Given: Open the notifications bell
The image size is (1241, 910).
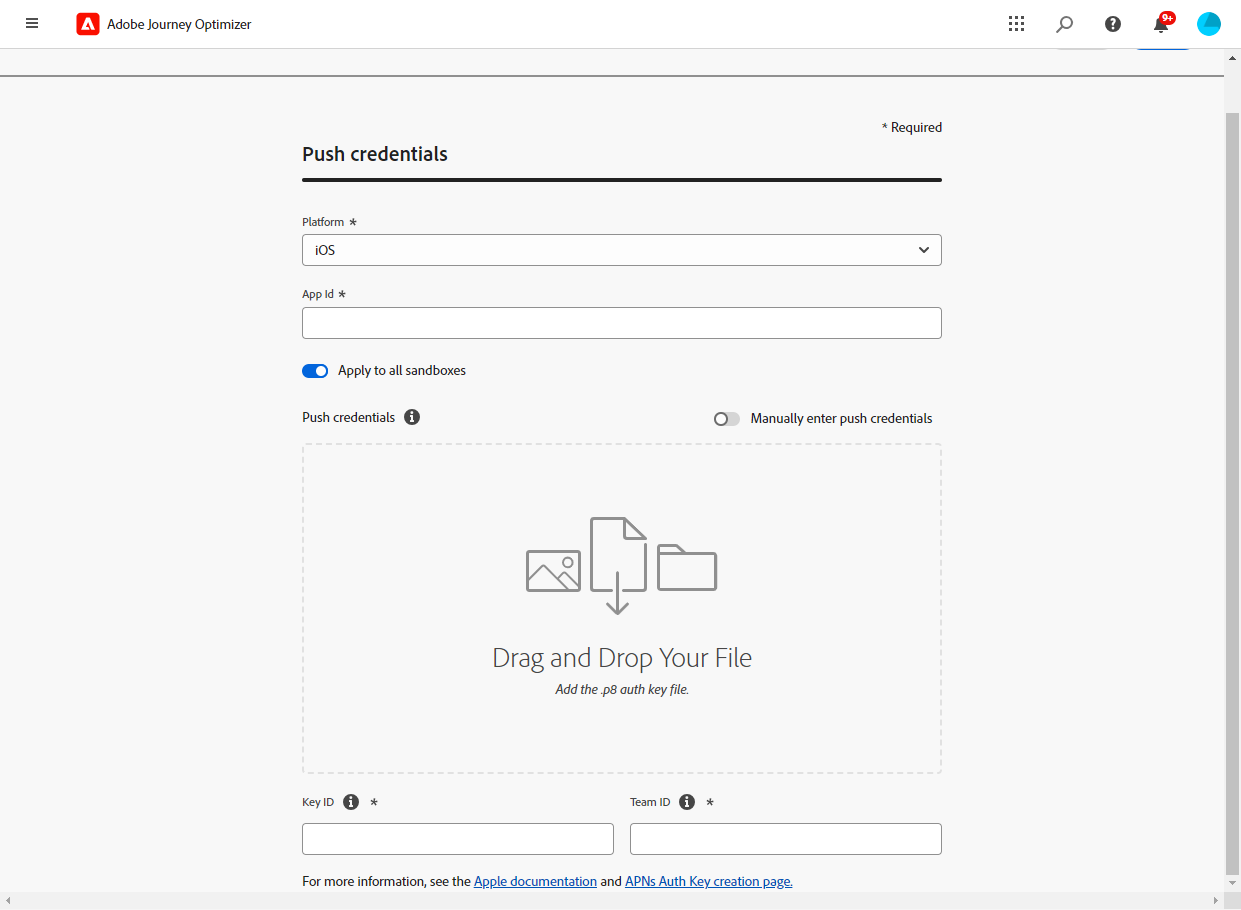Looking at the screenshot, I should [1161, 24].
